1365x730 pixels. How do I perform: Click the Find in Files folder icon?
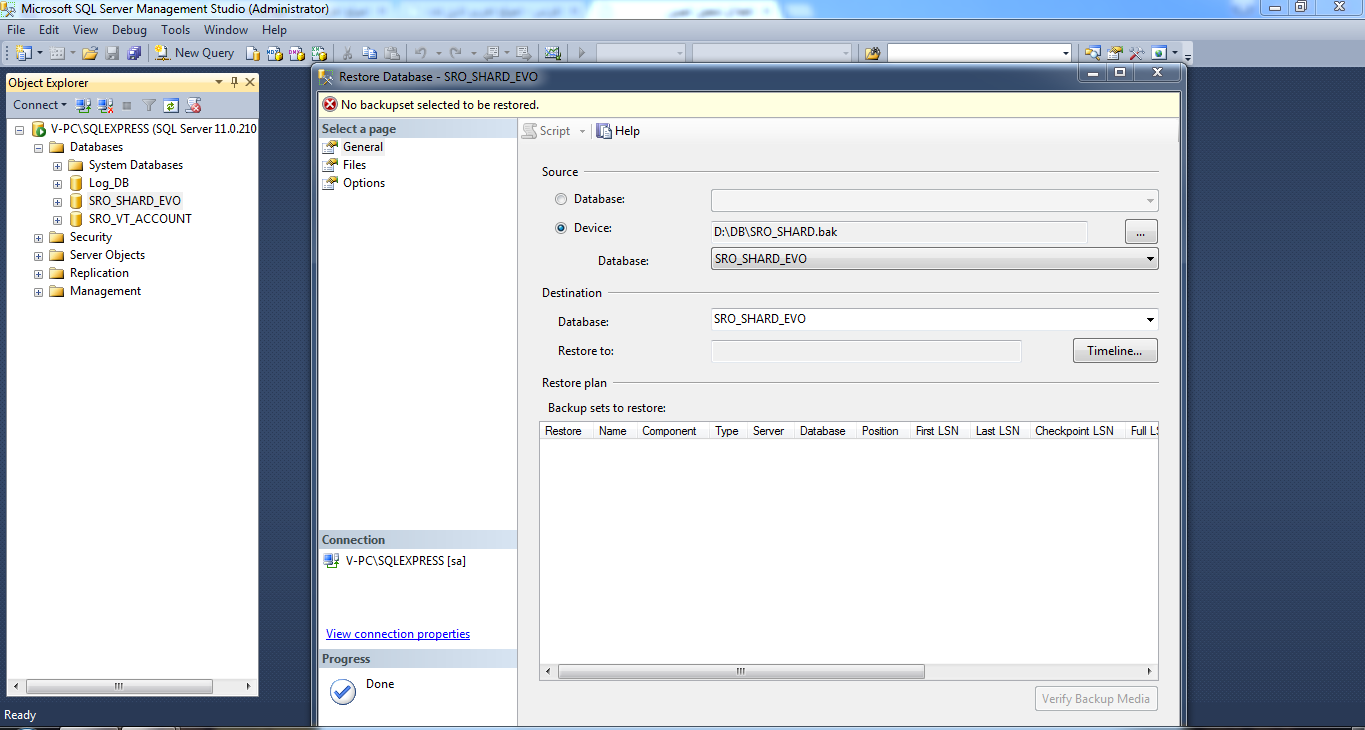point(872,53)
